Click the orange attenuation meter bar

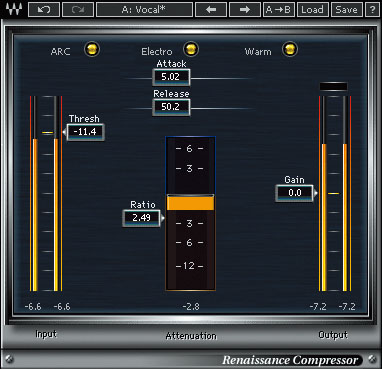(x=190, y=203)
